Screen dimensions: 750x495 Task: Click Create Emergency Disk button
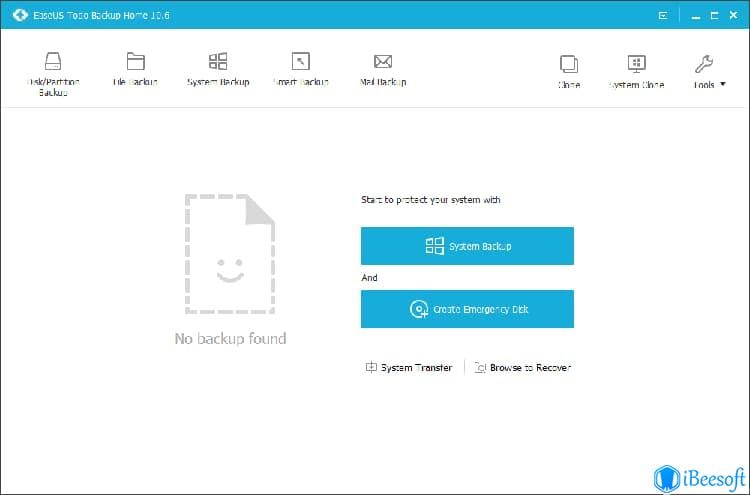[x=467, y=309]
